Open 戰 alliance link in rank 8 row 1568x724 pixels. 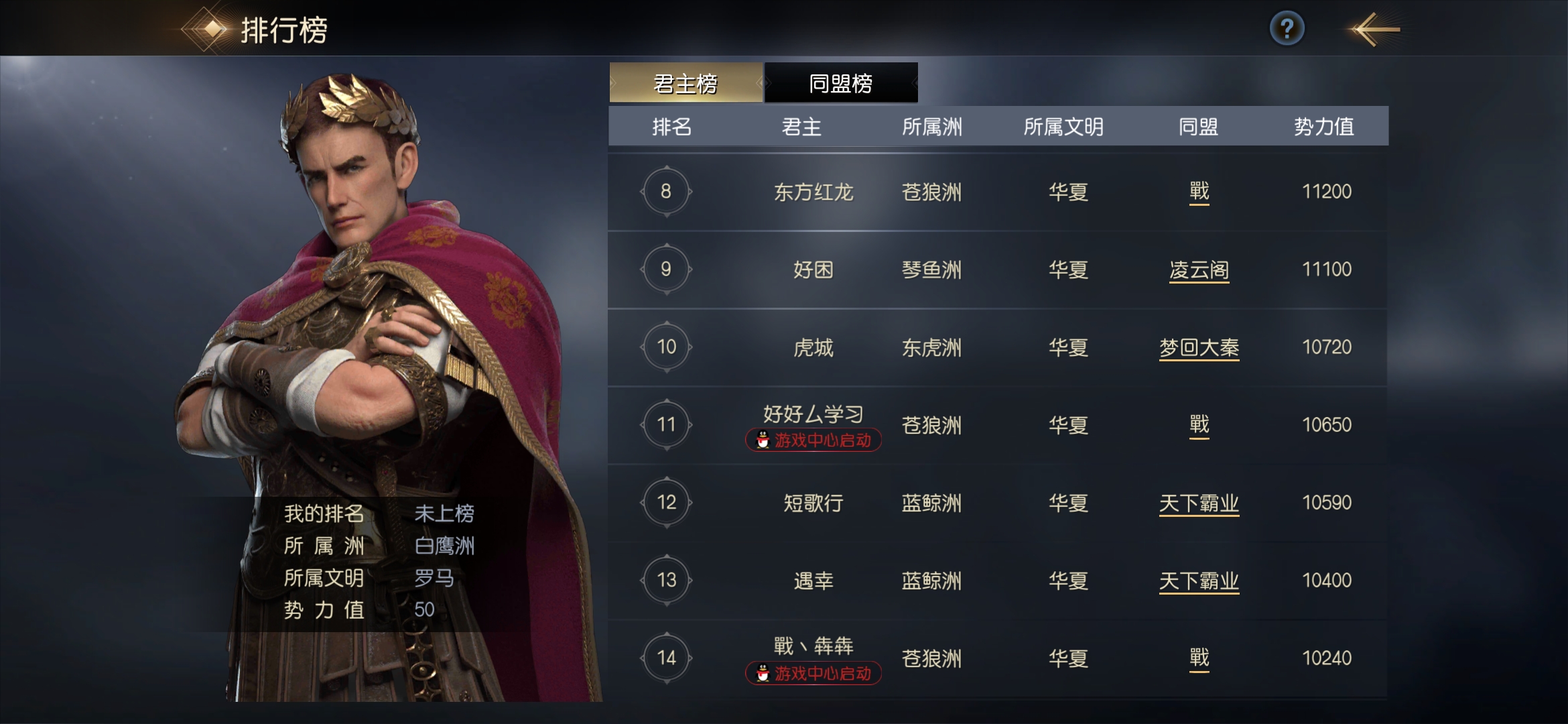(x=1199, y=192)
